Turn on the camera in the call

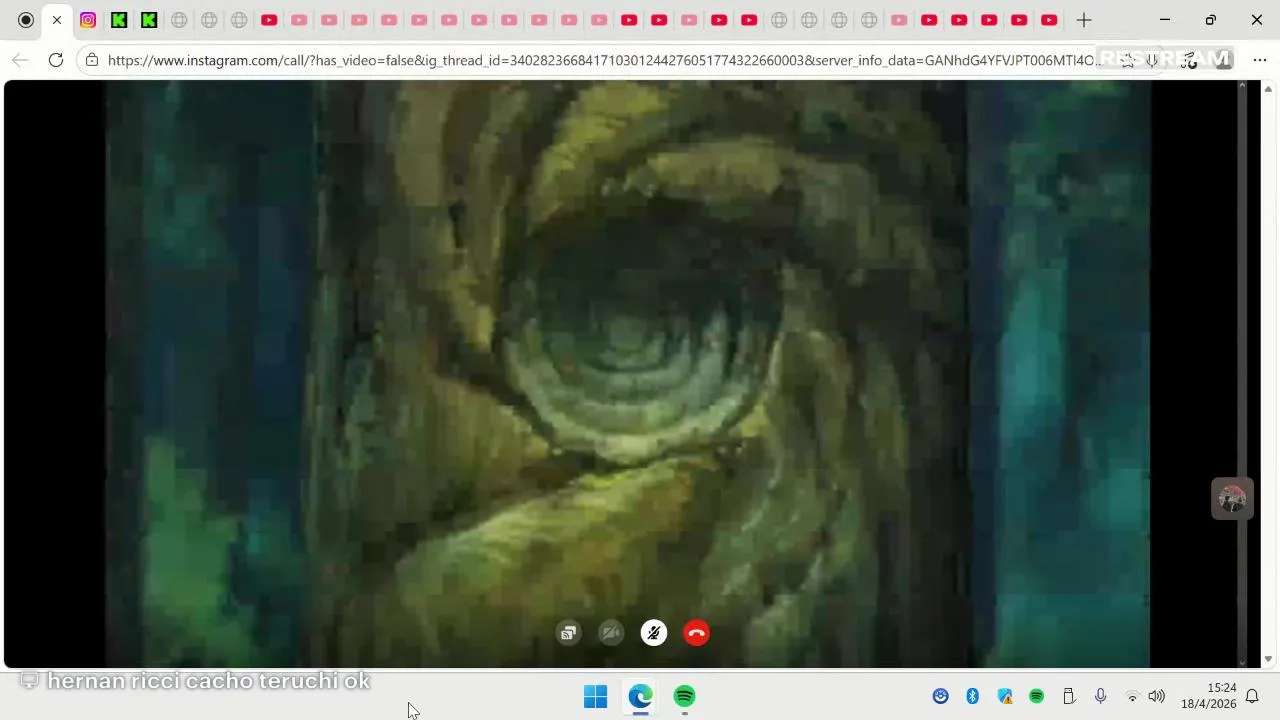point(611,633)
